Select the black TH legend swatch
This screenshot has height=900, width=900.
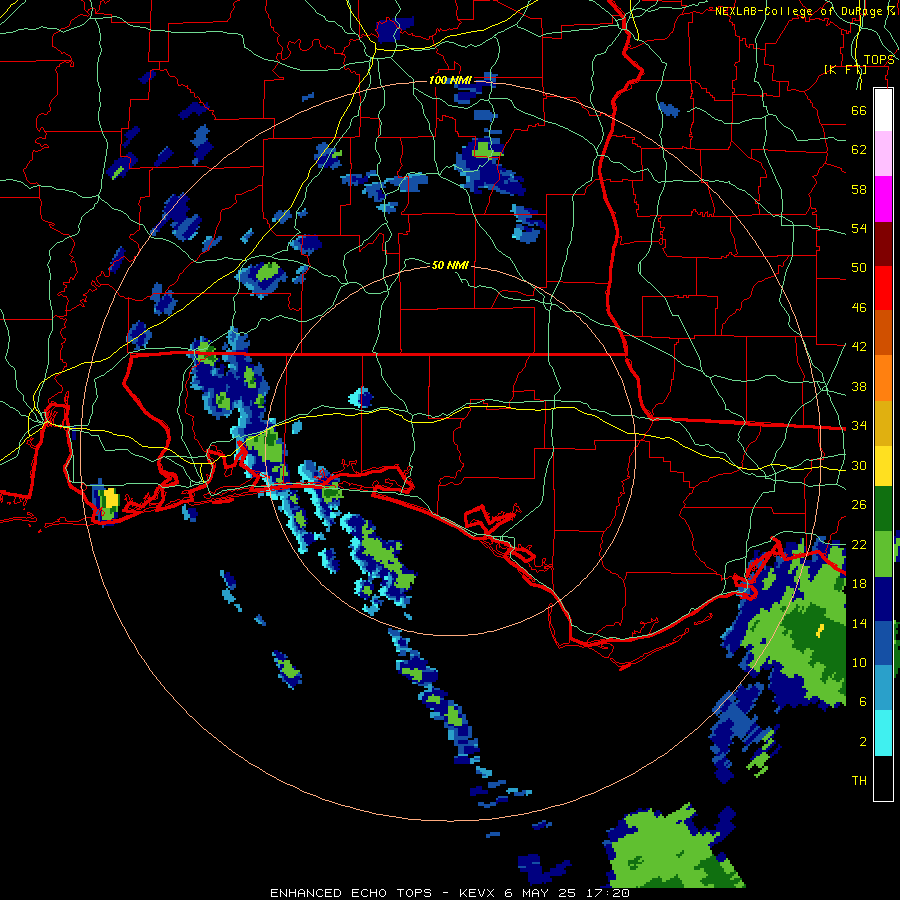[x=883, y=778]
